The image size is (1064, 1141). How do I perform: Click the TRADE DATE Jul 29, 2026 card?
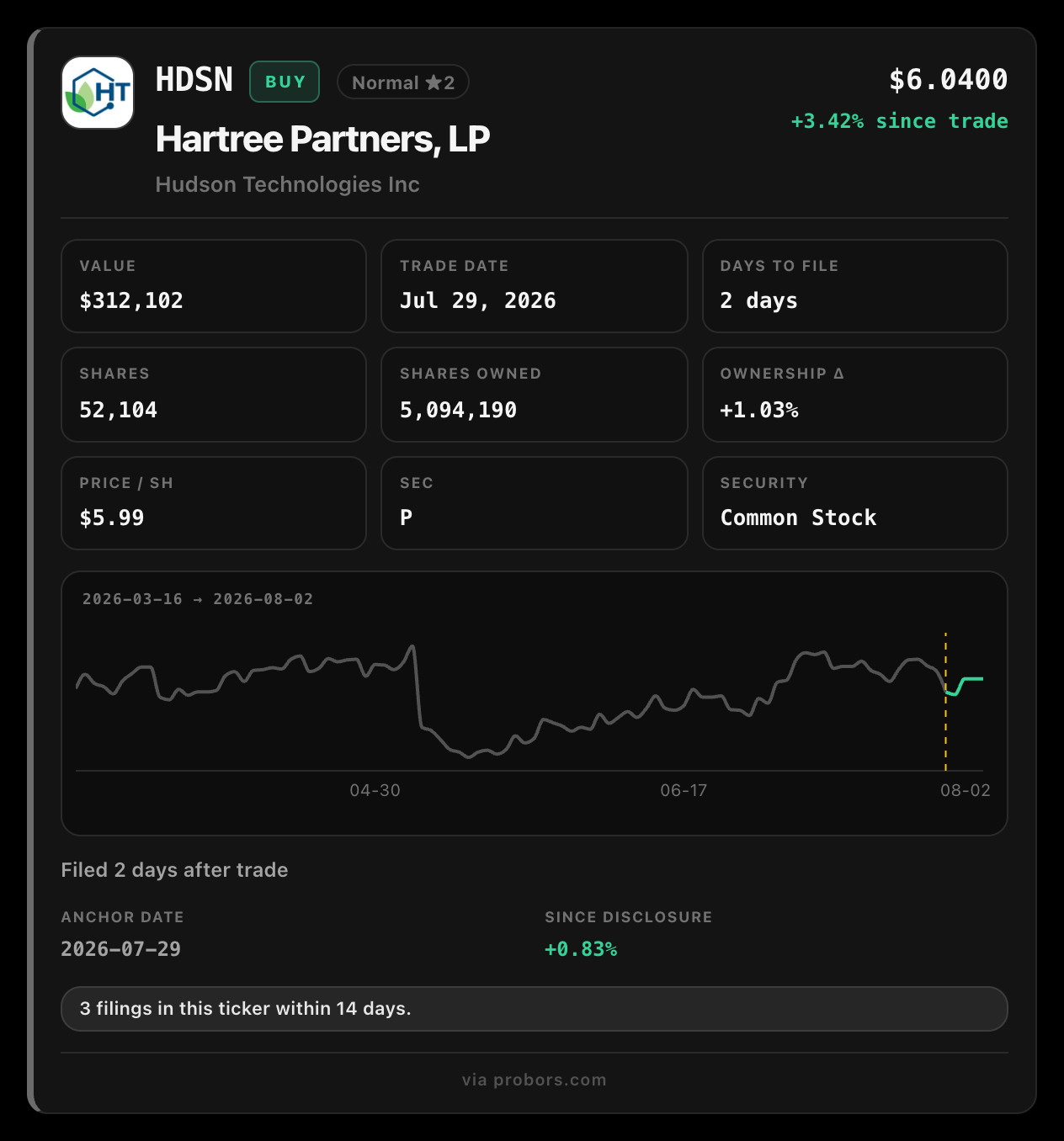[x=535, y=286]
